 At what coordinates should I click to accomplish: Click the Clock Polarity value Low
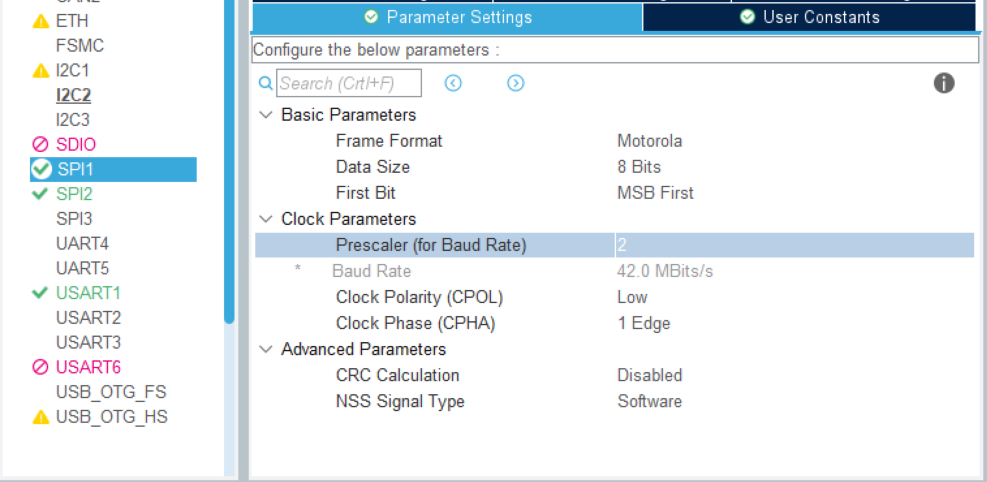coord(632,297)
